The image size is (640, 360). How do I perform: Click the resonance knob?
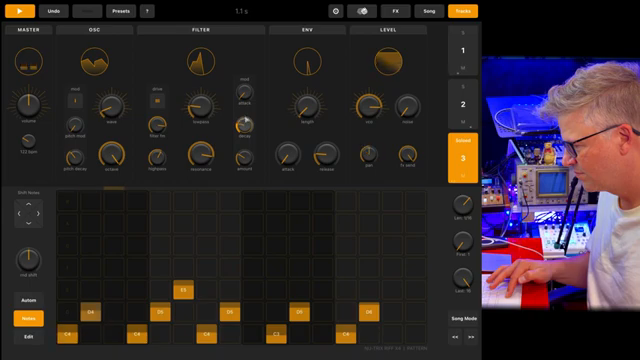point(201,154)
